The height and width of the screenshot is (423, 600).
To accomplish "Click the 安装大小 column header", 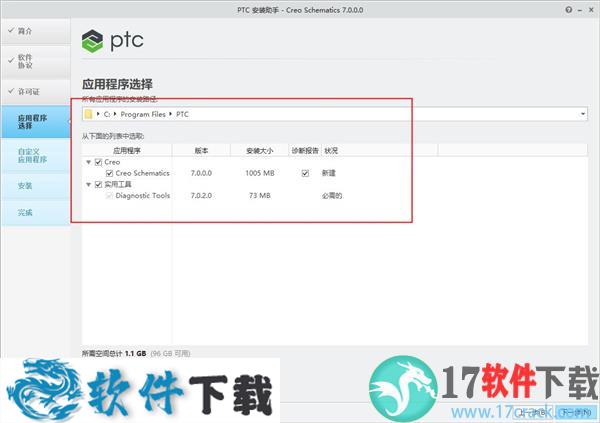I will tap(259, 150).
